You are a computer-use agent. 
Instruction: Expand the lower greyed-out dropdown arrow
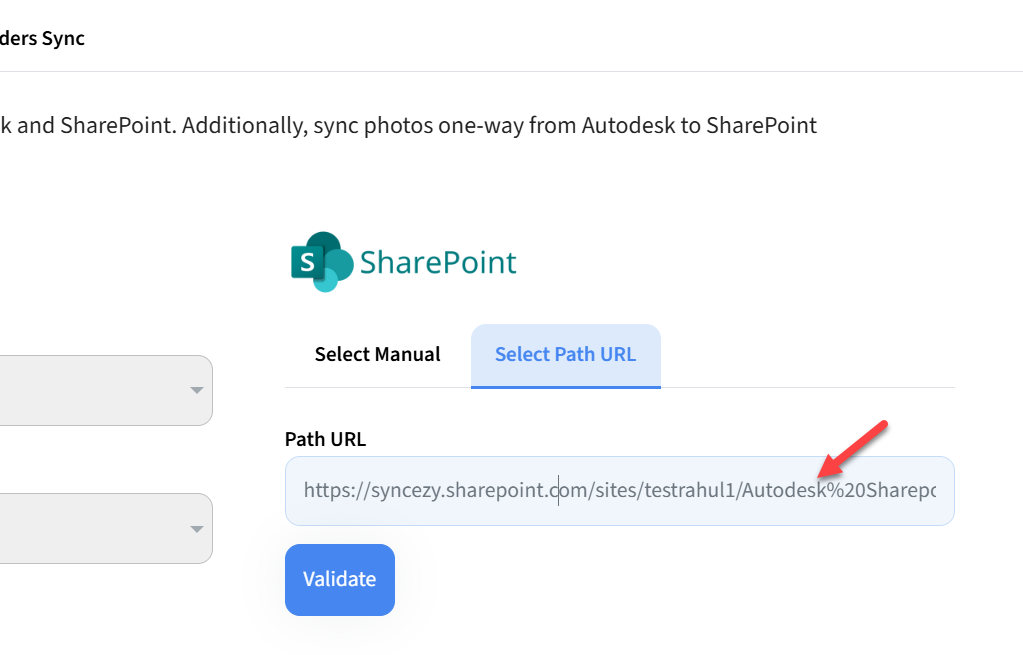(x=197, y=529)
